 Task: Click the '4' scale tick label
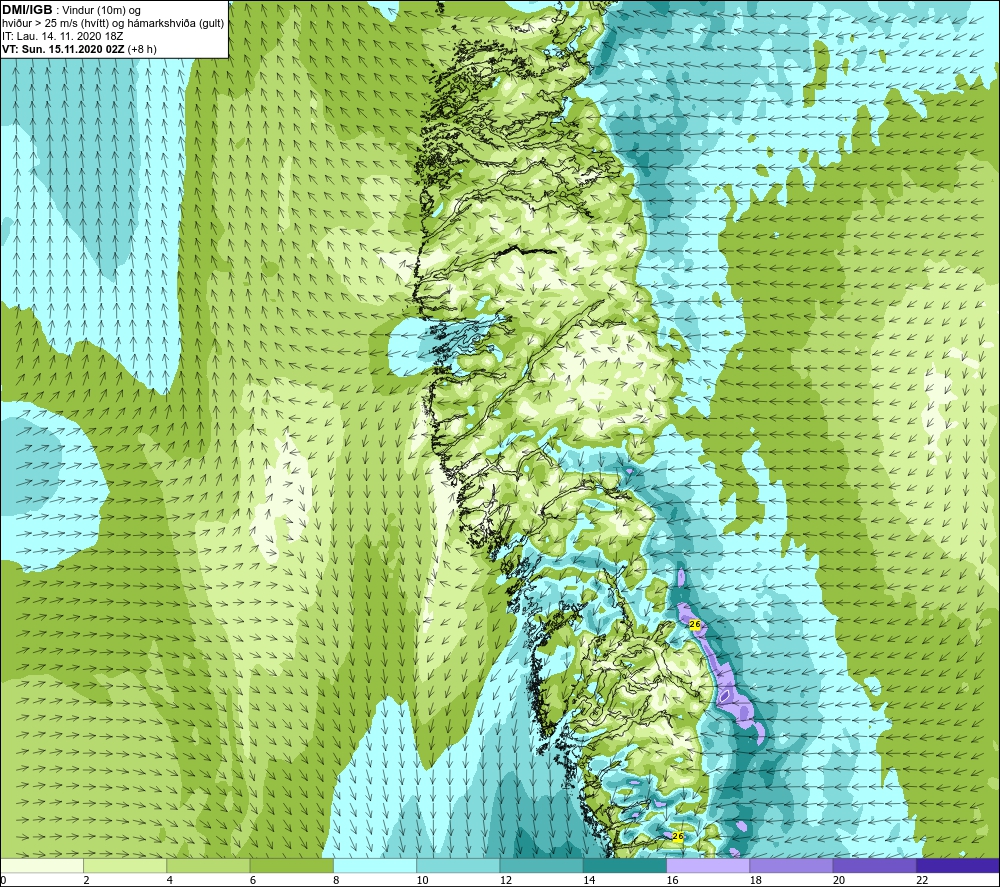[170, 880]
